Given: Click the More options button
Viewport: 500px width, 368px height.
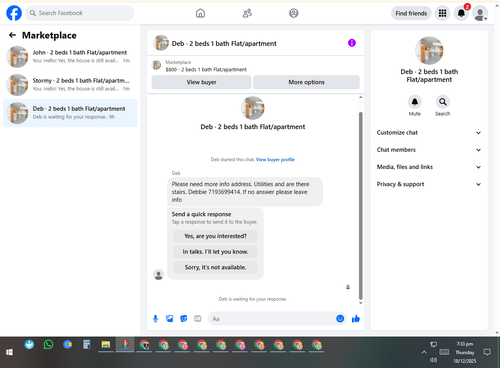Looking at the screenshot, I should (306, 82).
